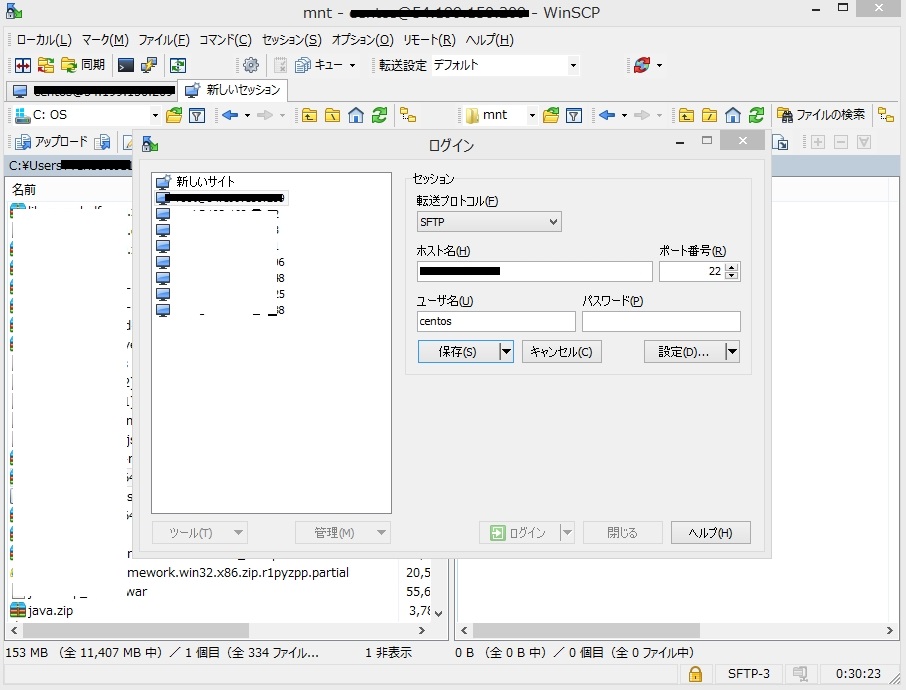The width and height of the screenshot is (906, 690).
Task: Open the セッション(S) menu
Action: click(292, 40)
